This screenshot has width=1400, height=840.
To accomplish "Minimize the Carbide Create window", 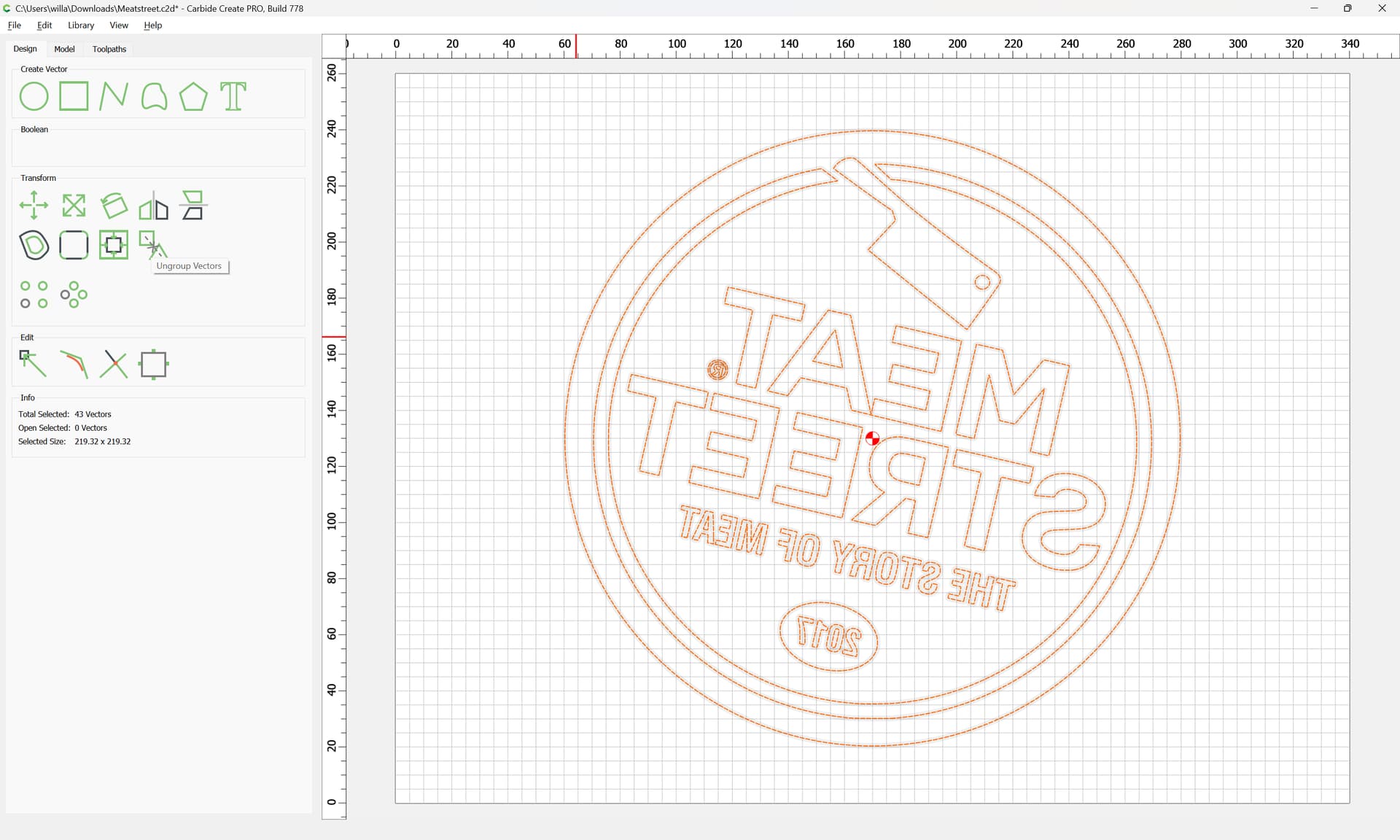I will pos(1314,8).
